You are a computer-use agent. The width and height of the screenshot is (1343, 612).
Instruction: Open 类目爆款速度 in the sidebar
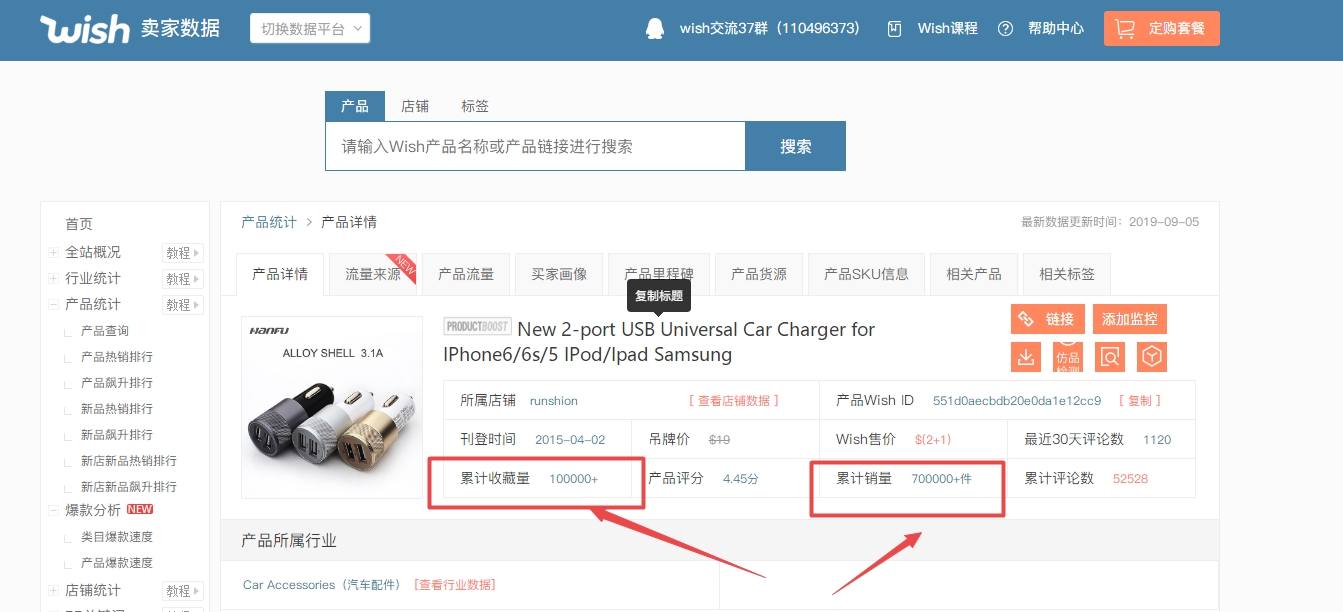117,537
